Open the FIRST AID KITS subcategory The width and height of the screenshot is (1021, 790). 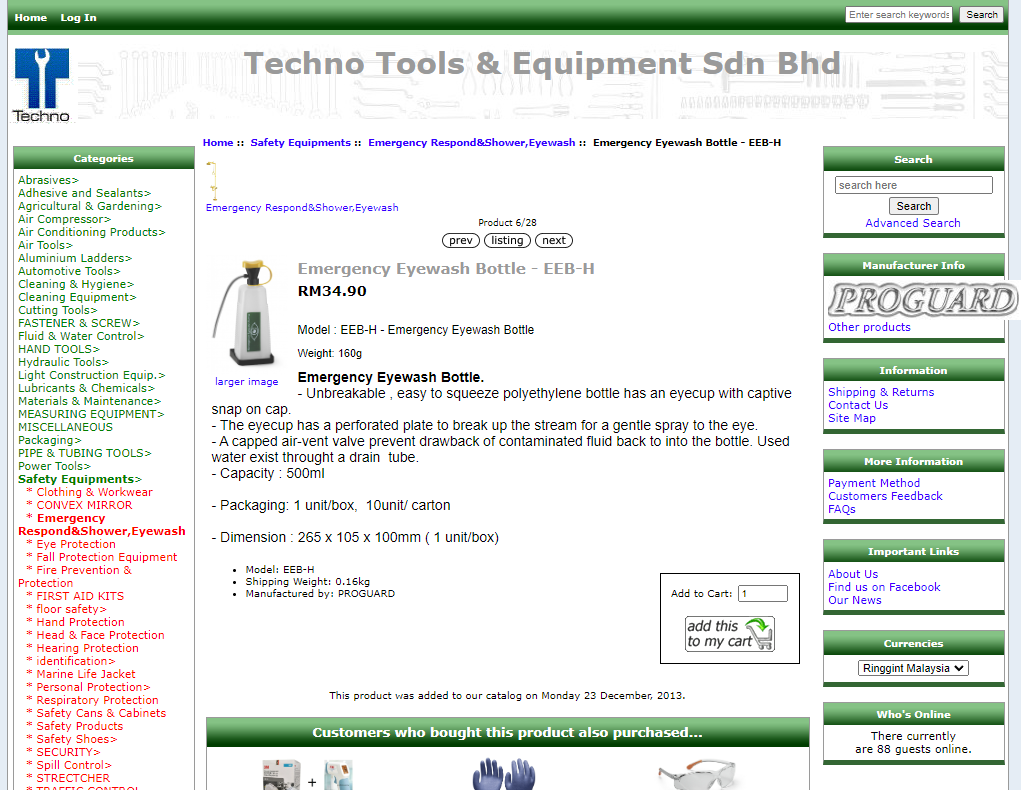(80, 597)
